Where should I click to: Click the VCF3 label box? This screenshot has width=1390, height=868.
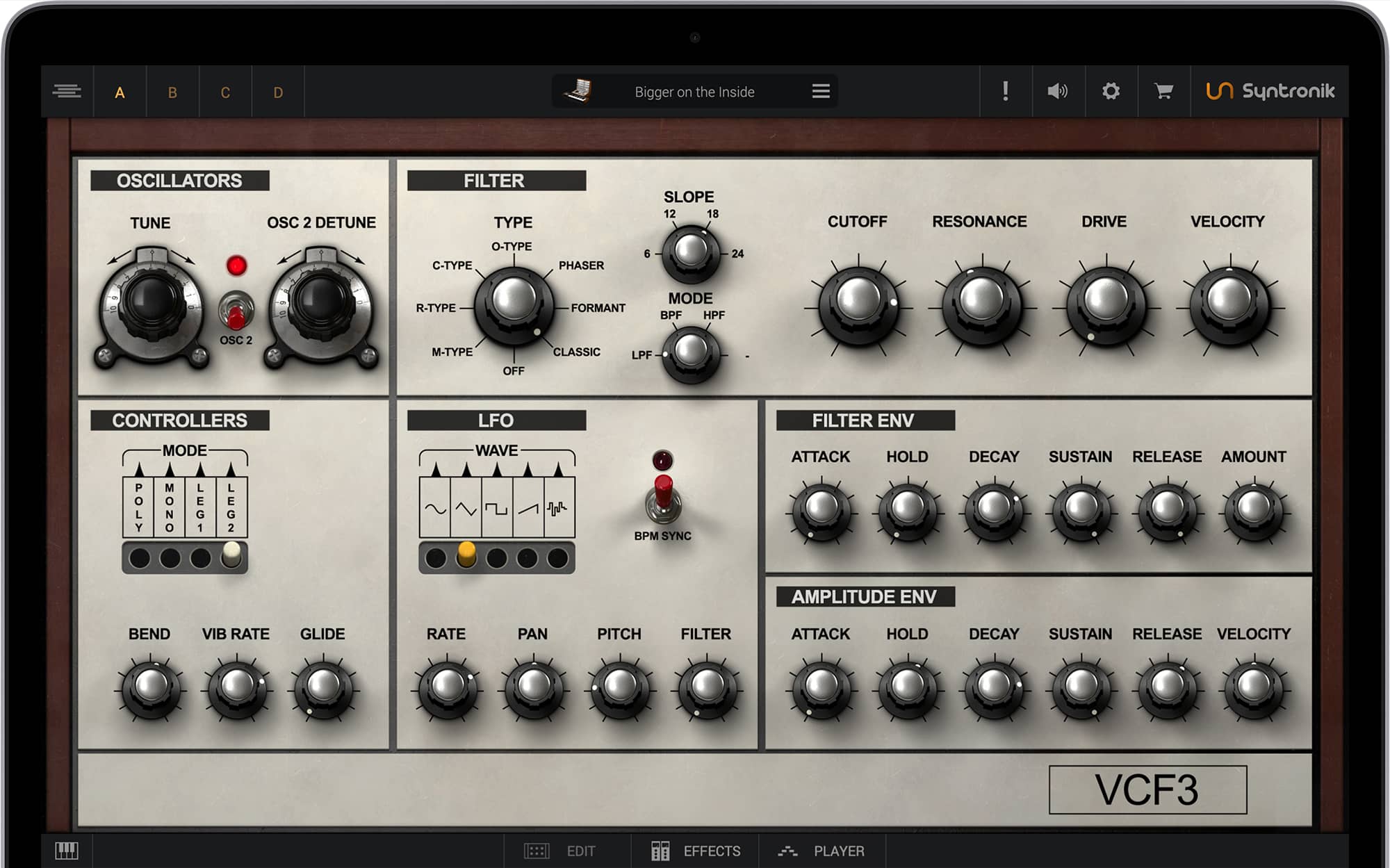(1147, 789)
